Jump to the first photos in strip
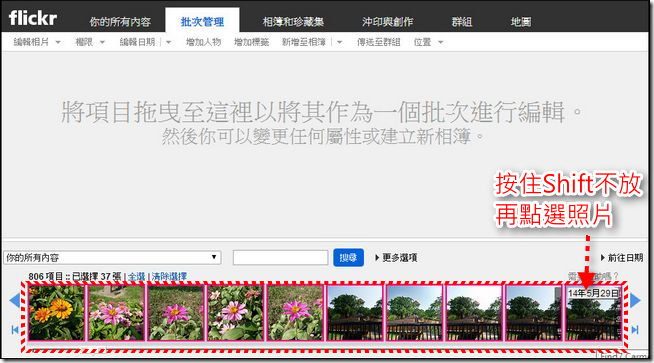 point(15,330)
